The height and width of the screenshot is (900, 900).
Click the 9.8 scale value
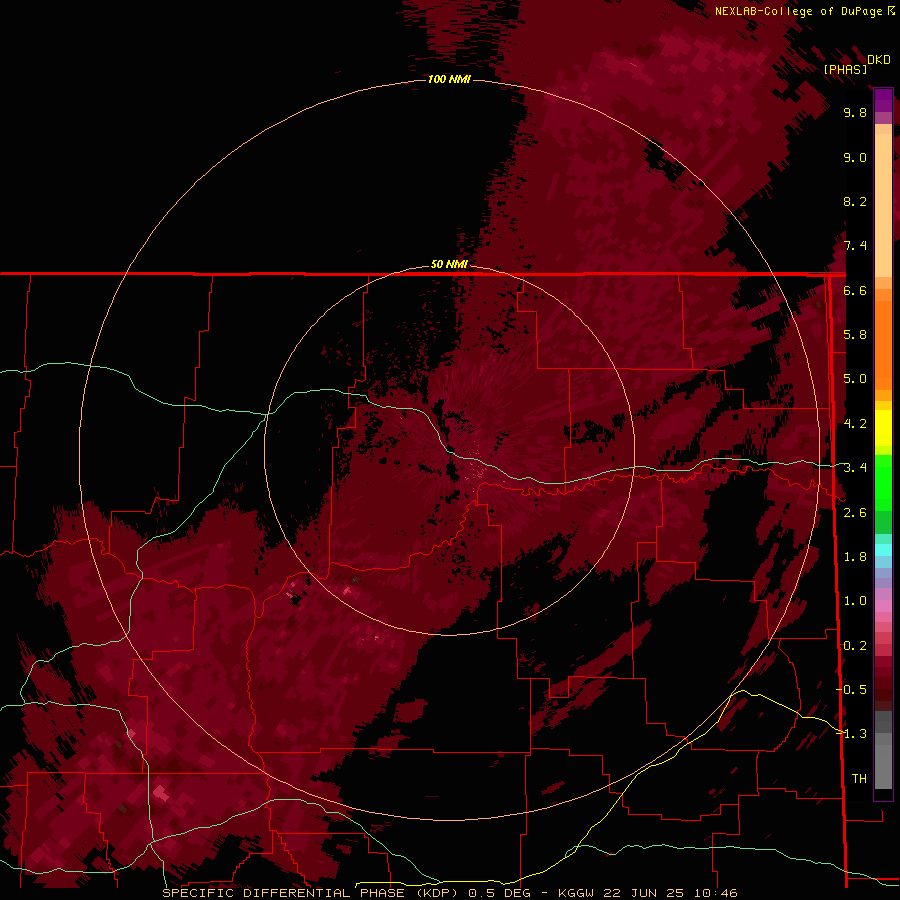click(x=855, y=112)
